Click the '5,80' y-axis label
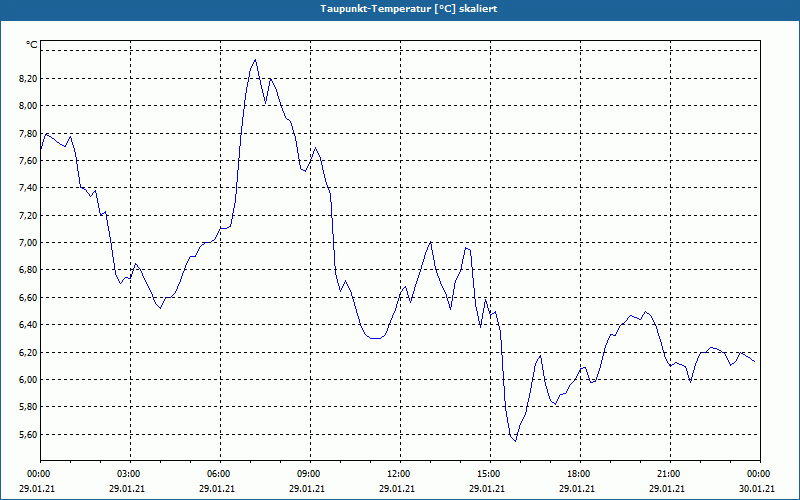Screen dimensions: 800x500 click(28, 407)
